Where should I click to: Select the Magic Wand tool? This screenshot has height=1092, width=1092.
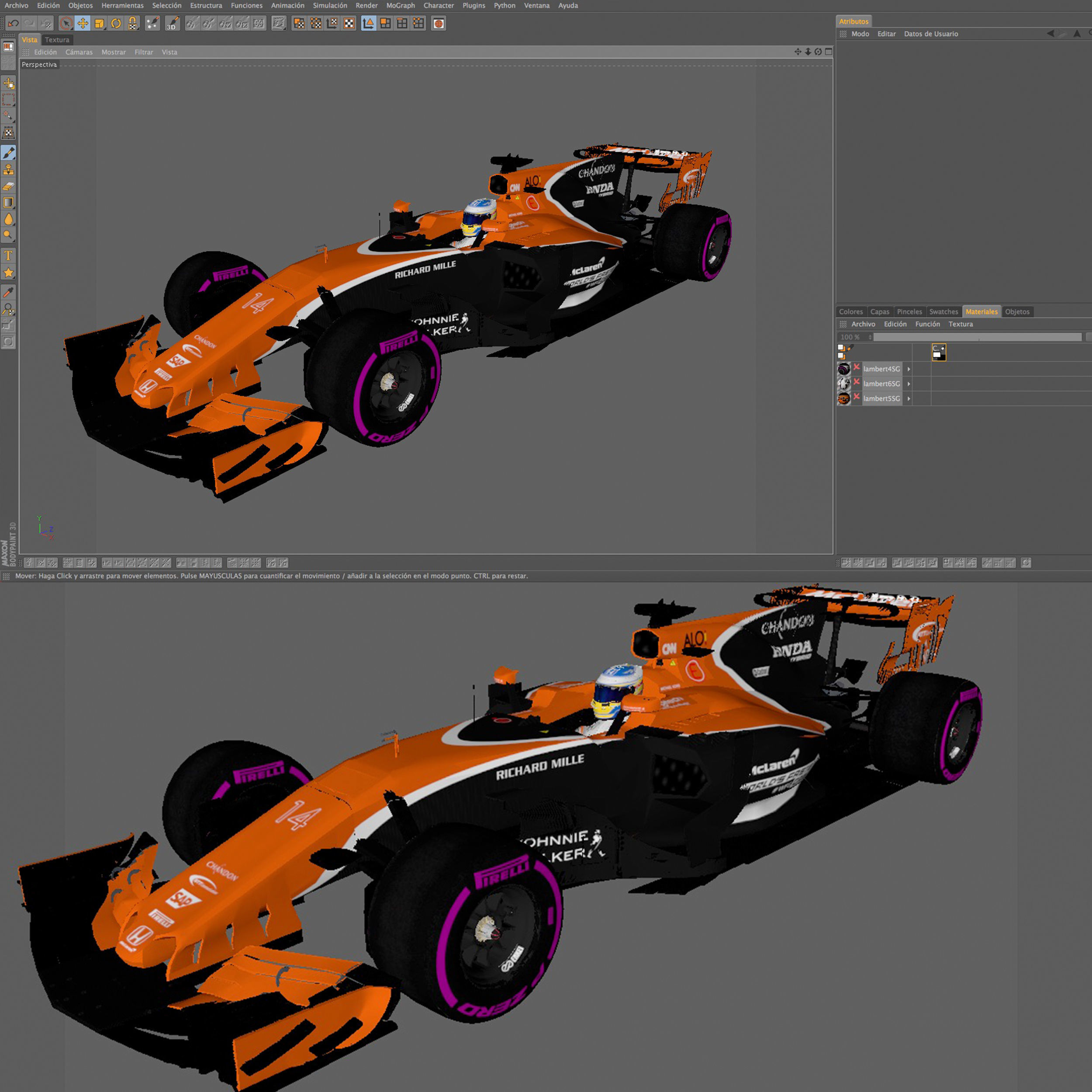(x=8, y=117)
